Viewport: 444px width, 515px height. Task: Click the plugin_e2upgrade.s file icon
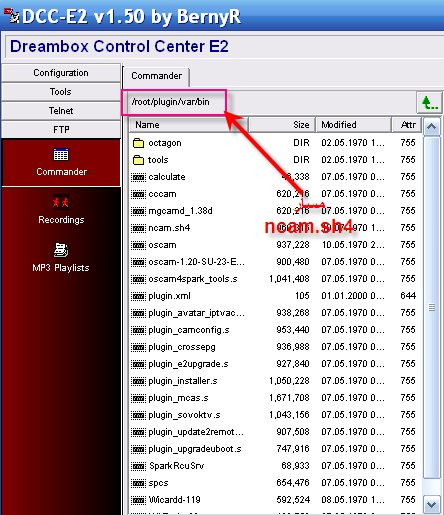[x=138, y=364]
